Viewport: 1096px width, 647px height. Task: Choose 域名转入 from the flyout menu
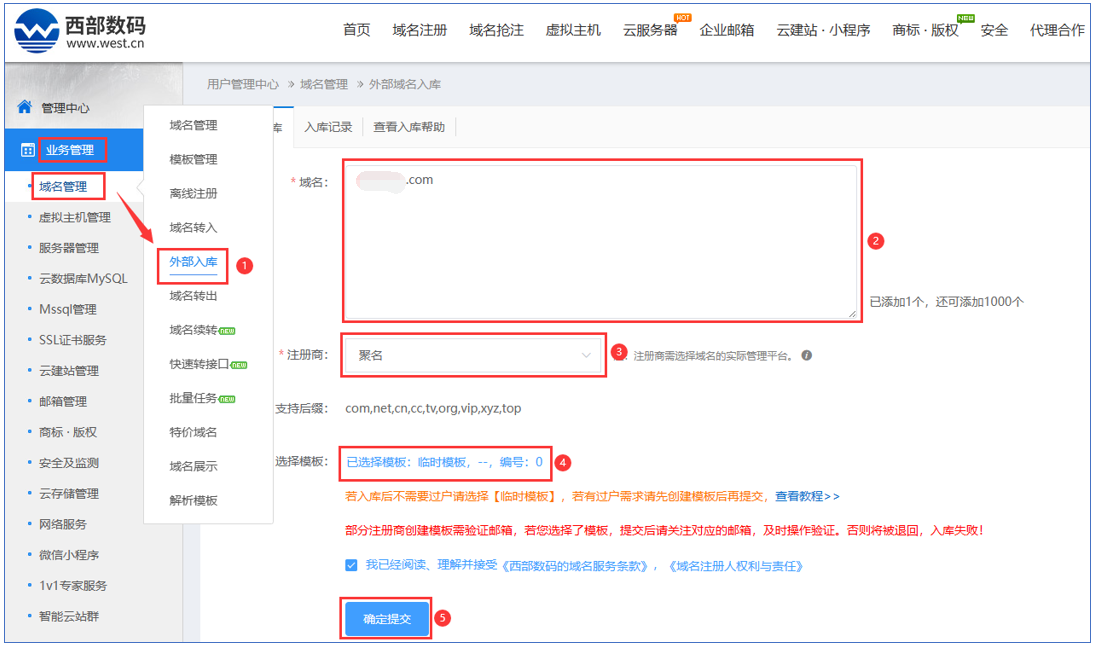[193, 228]
